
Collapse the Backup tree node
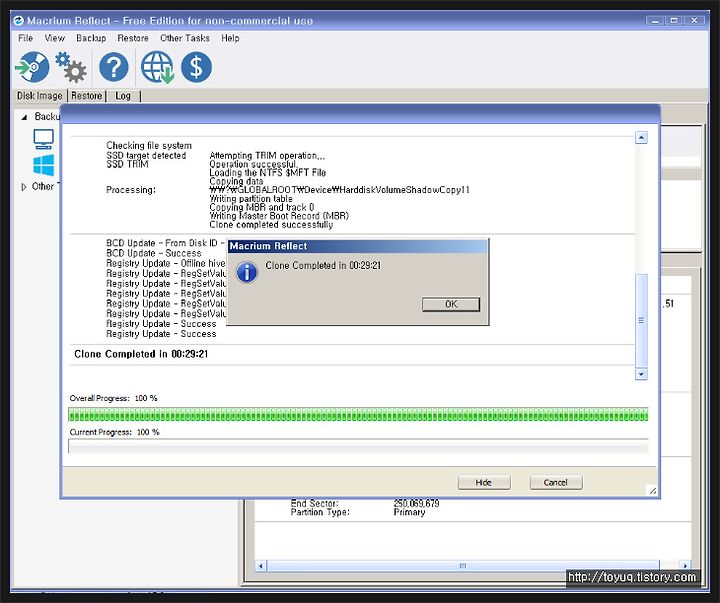click(x=24, y=117)
